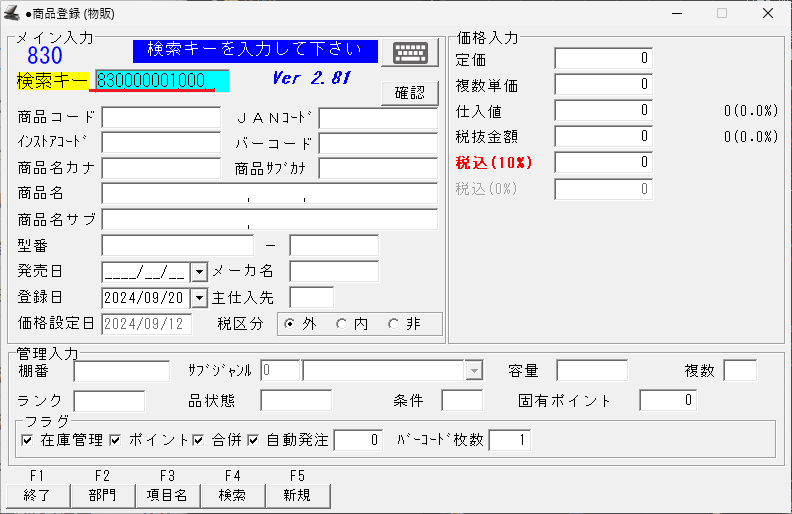Toggle the ポイント checkbox
The height and width of the screenshot is (514, 792).
click(x=116, y=440)
